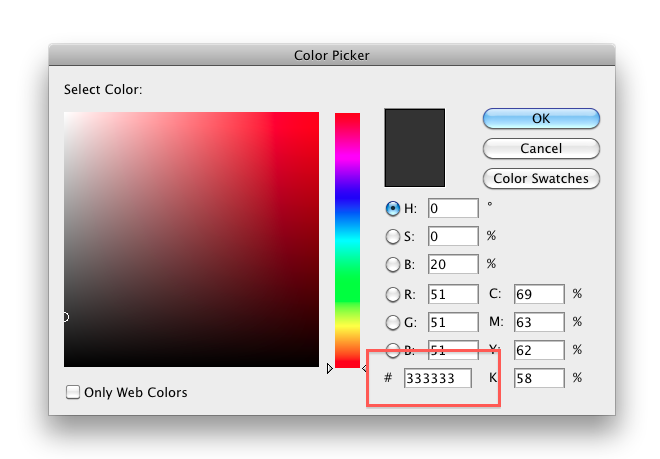The image size is (660, 459).
Task: Select the R red radio button
Action: [x=393, y=294]
